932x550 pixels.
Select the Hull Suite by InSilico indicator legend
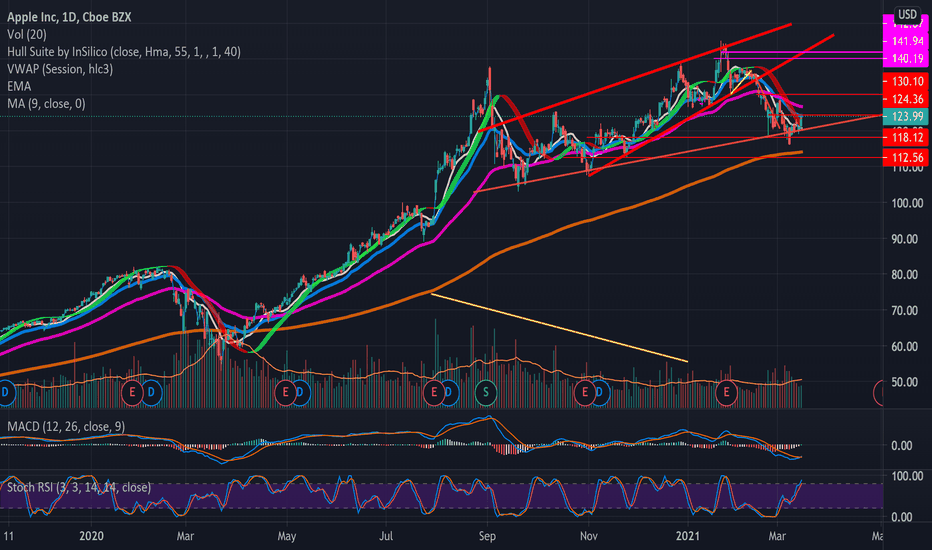coord(124,52)
